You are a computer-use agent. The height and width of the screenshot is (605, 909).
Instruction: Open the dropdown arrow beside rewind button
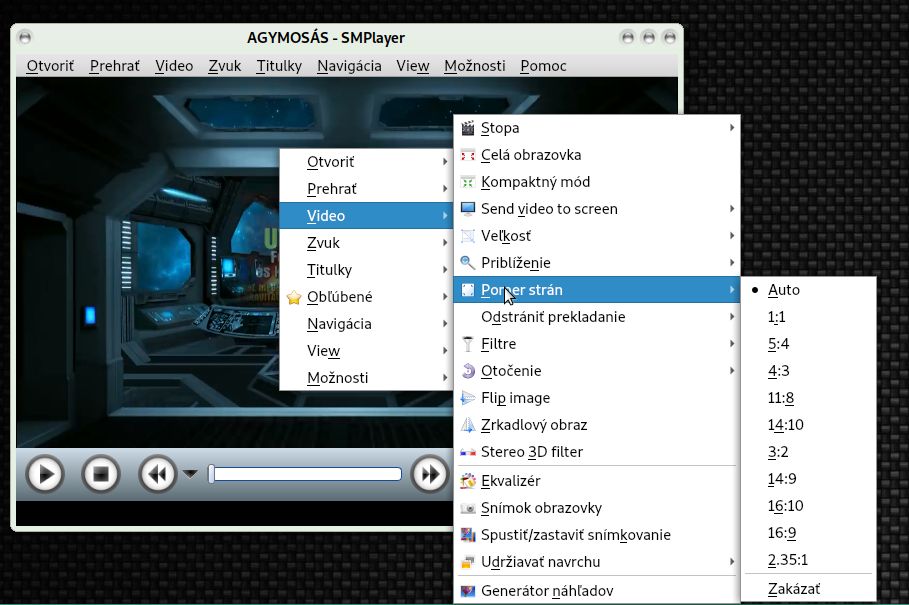pyautogui.click(x=190, y=474)
